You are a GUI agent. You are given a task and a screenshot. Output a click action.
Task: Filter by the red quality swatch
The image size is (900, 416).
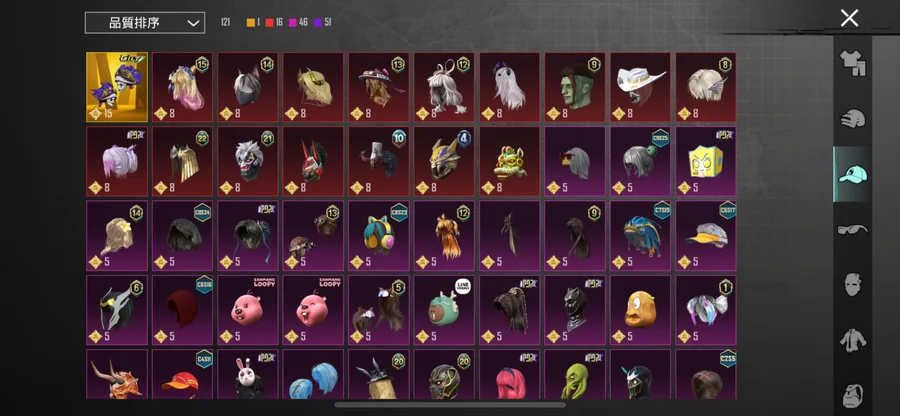(270, 22)
